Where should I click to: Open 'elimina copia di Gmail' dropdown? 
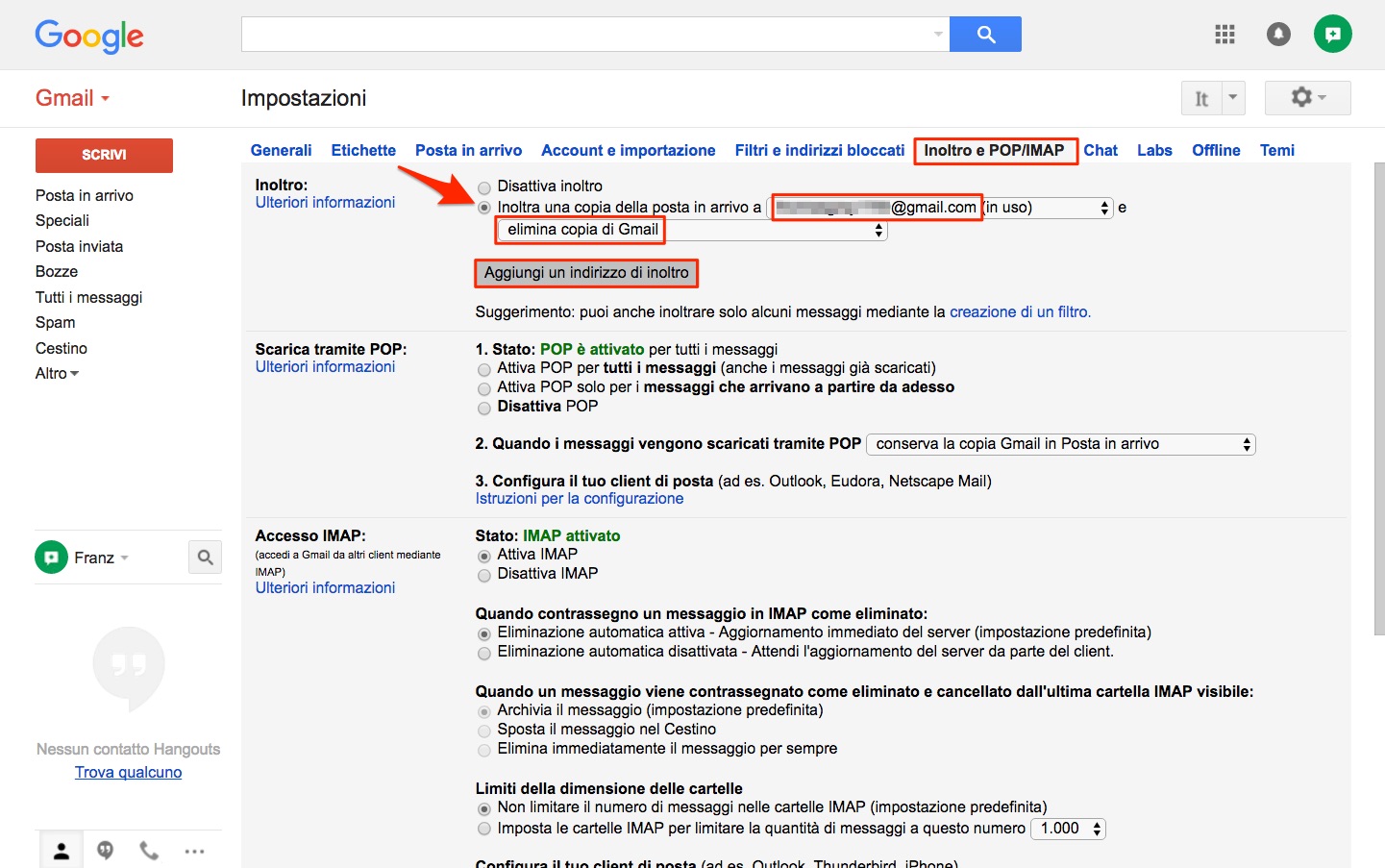pos(691,230)
